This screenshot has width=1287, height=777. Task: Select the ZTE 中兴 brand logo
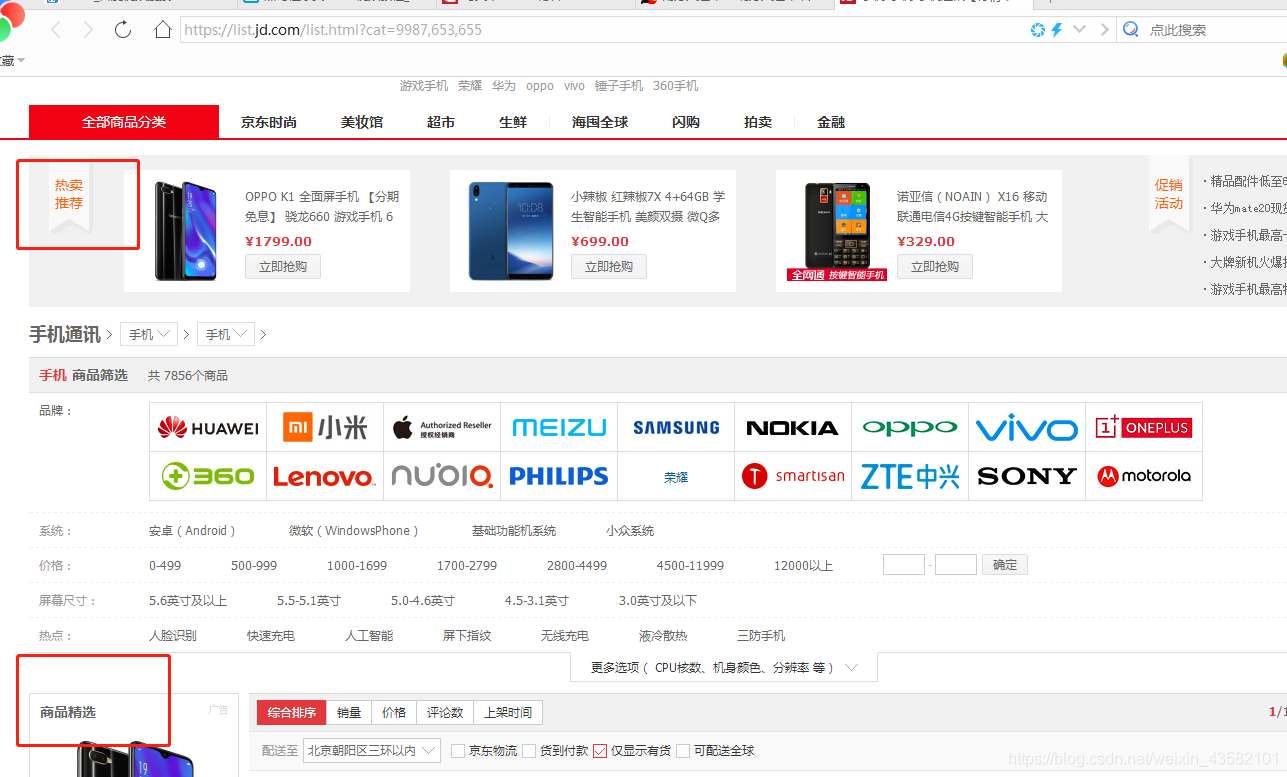pos(910,477)
